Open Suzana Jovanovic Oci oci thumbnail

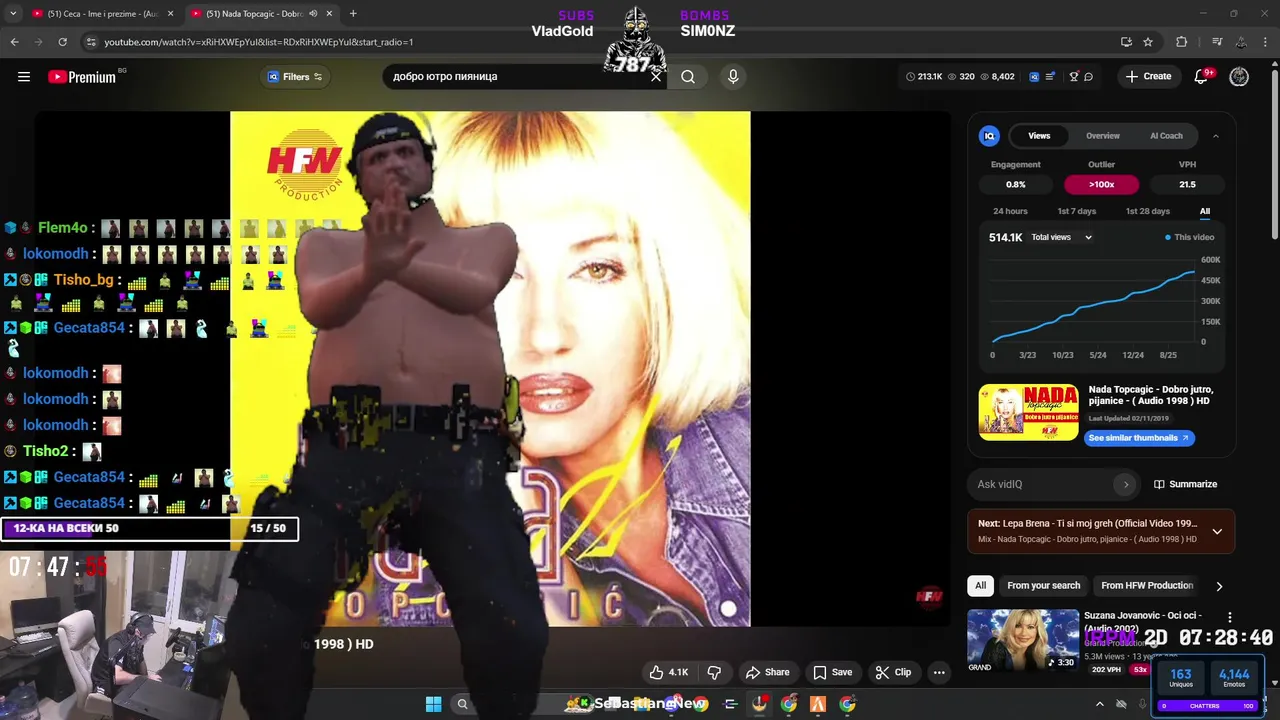pyautogui.click(x=1023, y=640)
